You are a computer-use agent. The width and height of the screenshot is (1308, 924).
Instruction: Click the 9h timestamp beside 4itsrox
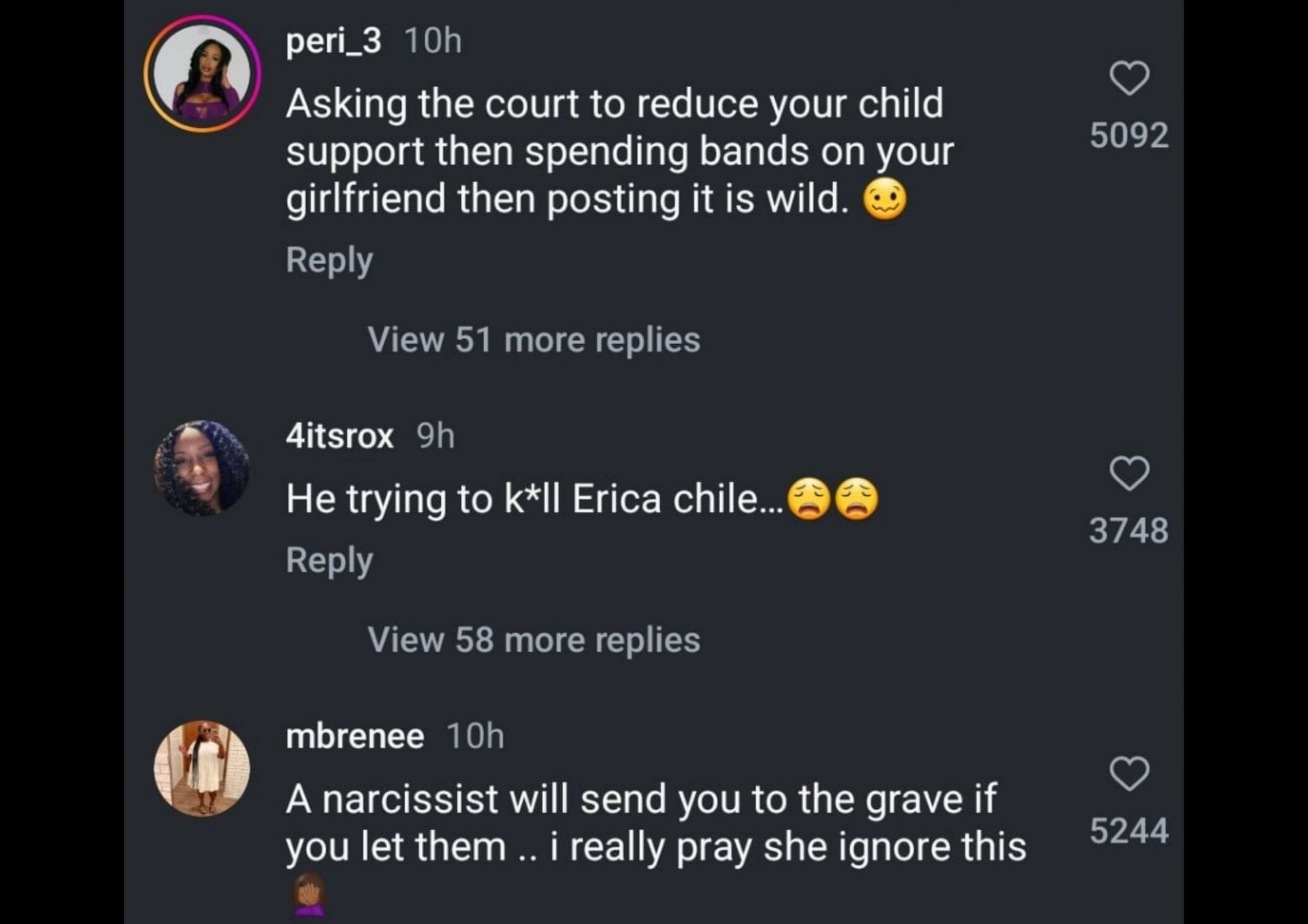(435, 436)
